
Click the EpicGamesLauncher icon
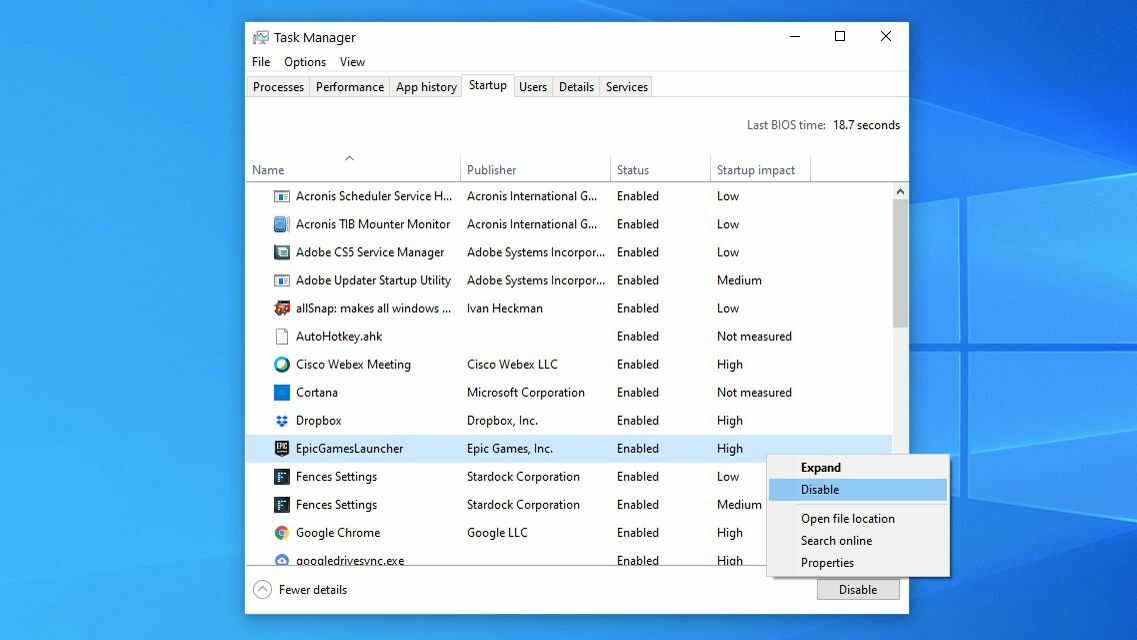281,449
